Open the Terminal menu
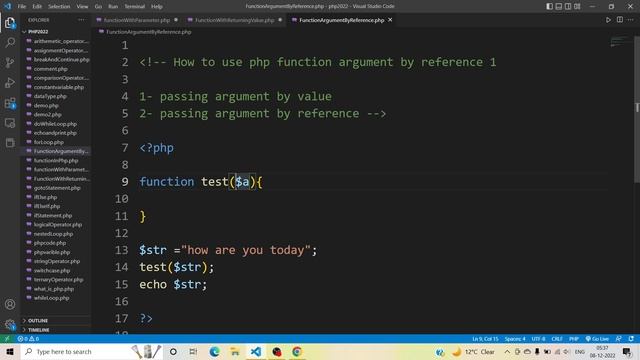The width and height of the screenshot is (640, 360). (135, 7)
